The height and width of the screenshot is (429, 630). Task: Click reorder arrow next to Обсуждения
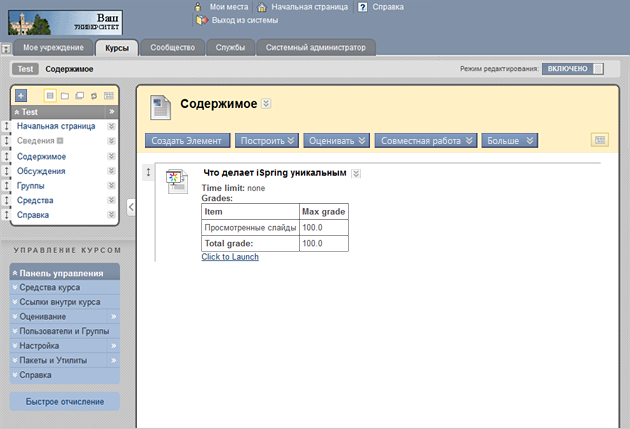coord(6,171)
